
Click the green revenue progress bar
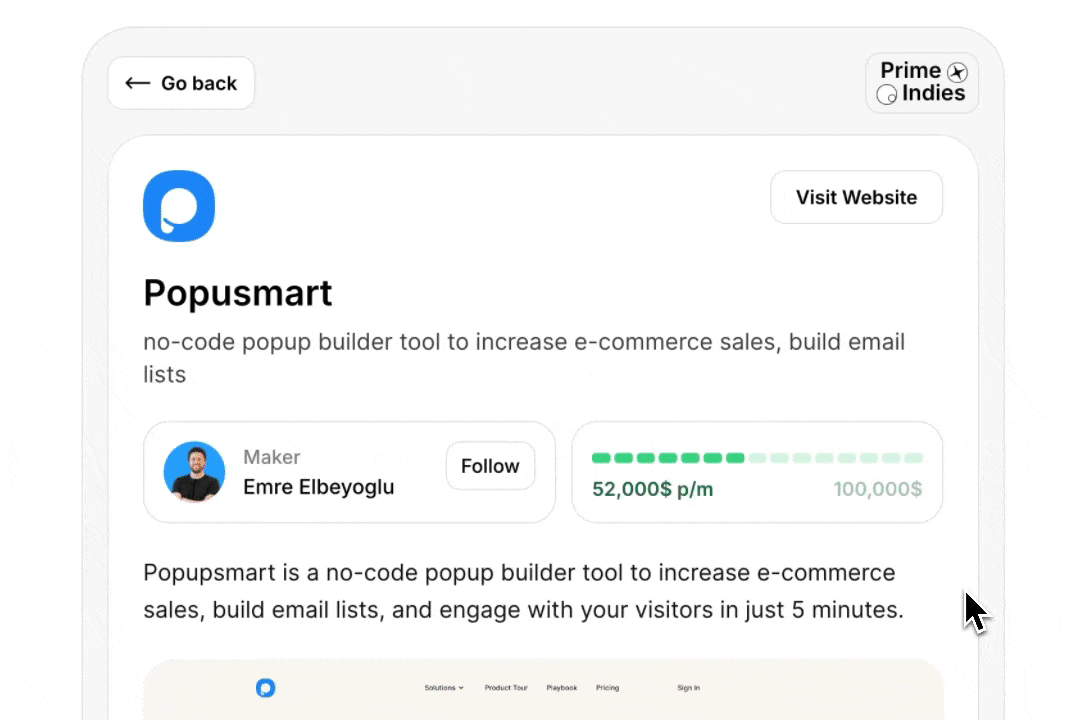click(x=757, y=458)
